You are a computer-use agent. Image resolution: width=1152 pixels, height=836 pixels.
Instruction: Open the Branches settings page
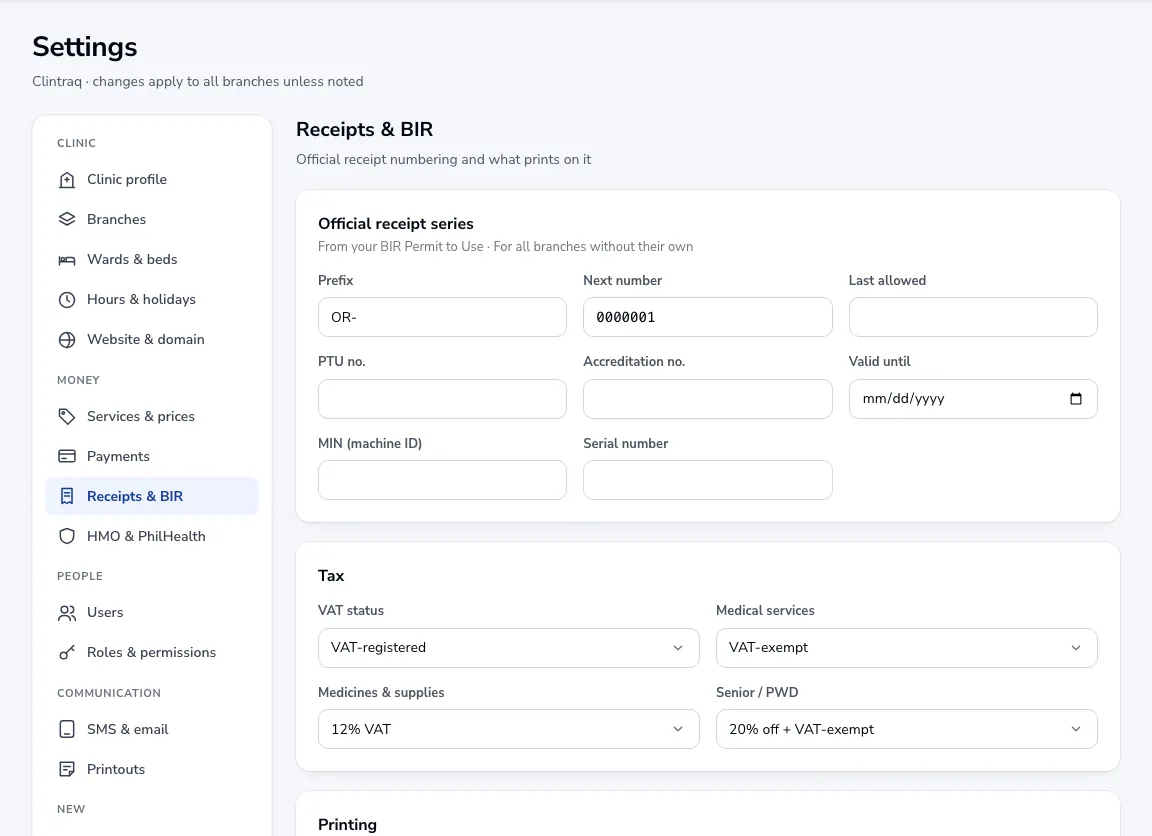(x=152, y=220)
